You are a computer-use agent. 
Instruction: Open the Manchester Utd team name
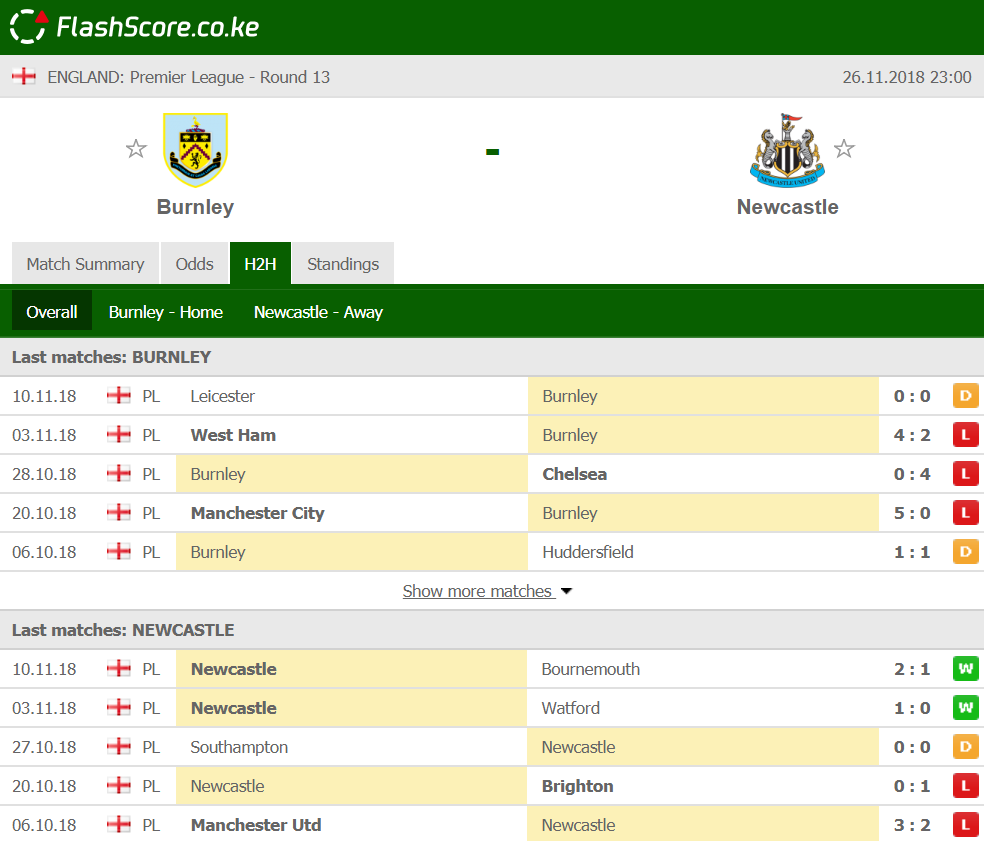[256, 825]
